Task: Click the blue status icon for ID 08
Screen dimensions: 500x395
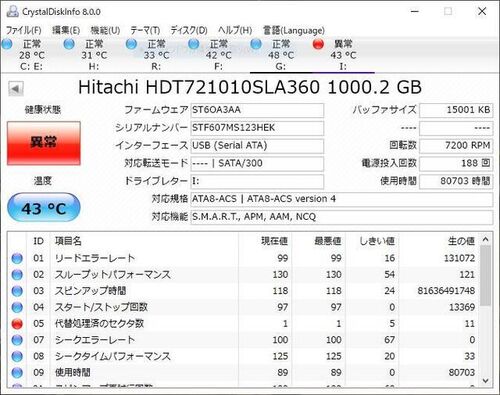Action: click(x=17, y=356)
